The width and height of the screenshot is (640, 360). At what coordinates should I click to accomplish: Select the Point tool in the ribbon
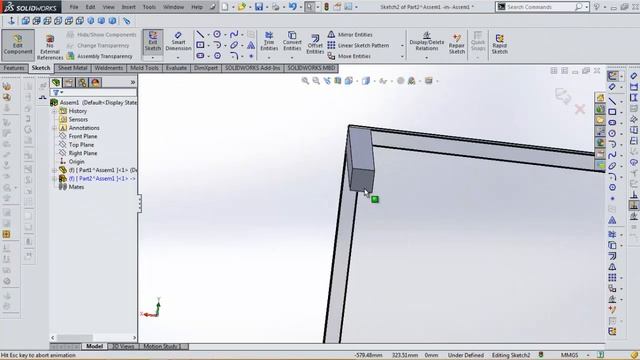point(251,56)
